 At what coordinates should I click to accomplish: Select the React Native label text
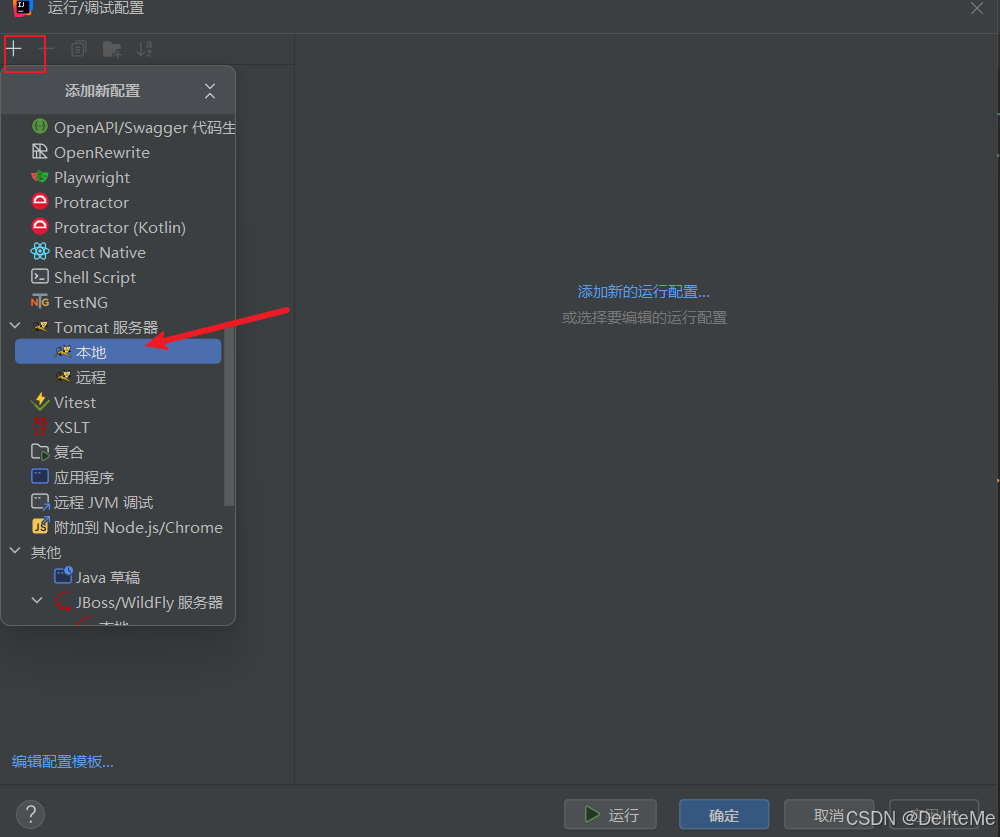tap(99, 253)
